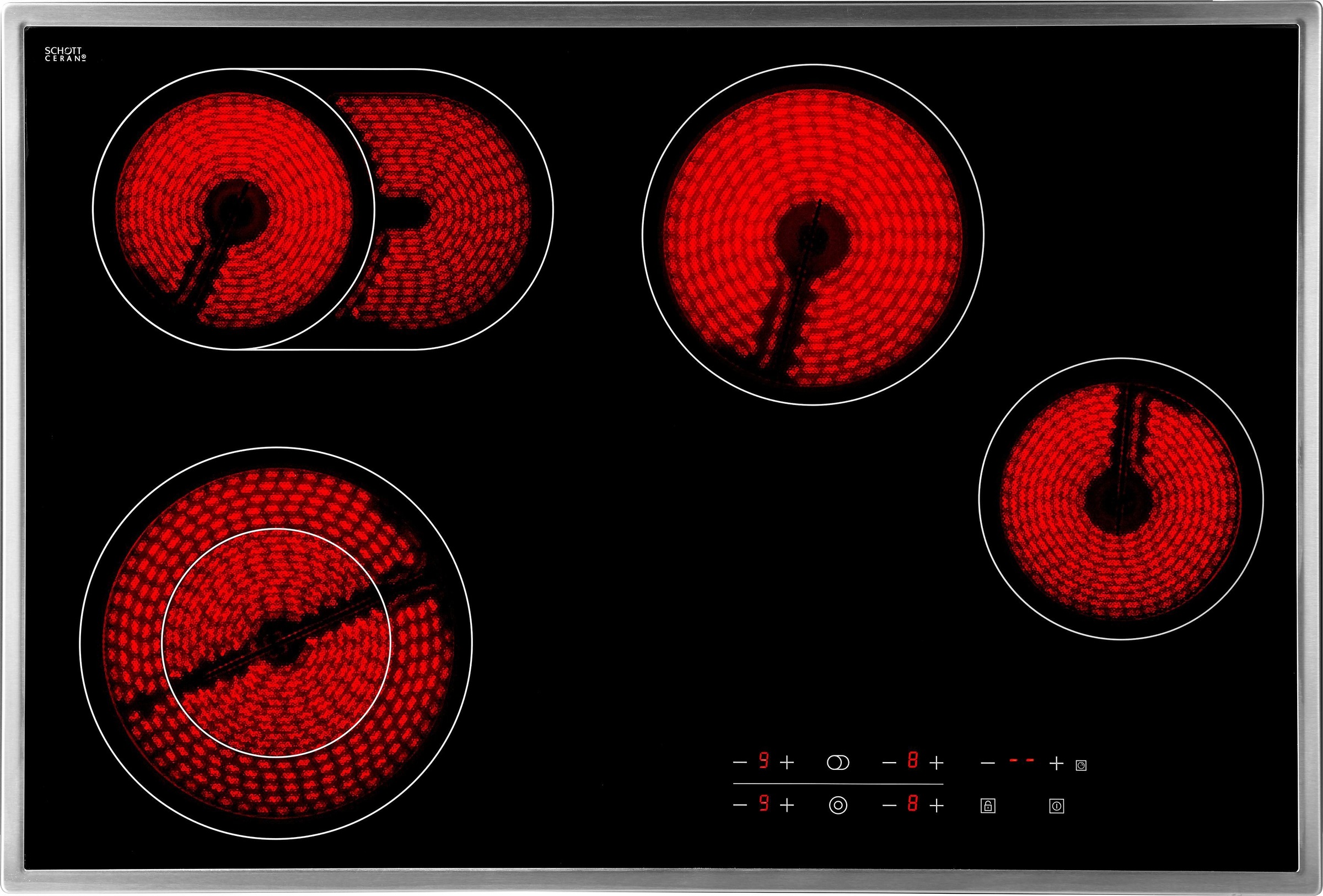Increase timer with plus near dashes

tap(1056, 763)
